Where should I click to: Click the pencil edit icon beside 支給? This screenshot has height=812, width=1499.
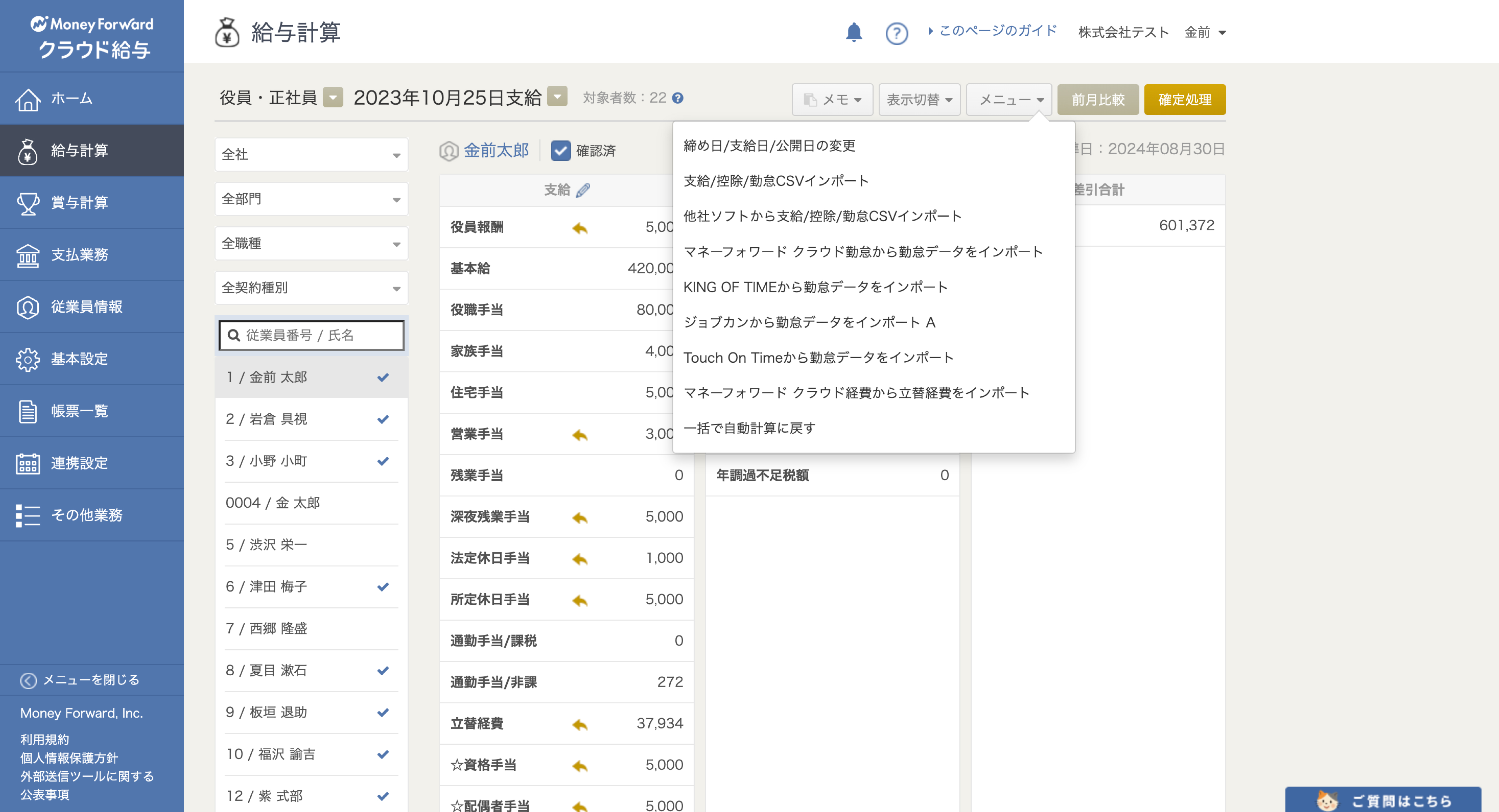[583, 190]
